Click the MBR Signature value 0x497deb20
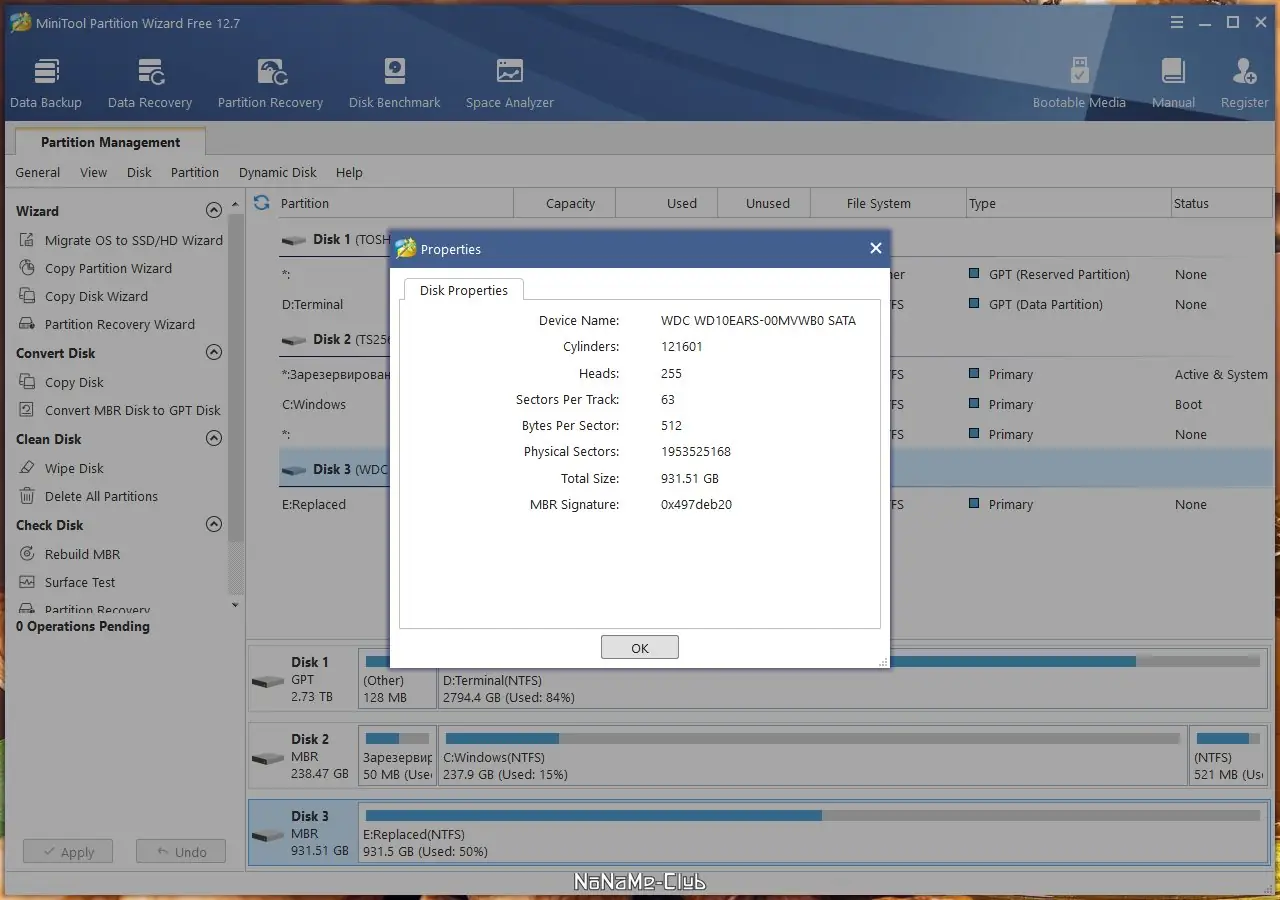 [696, 505]
